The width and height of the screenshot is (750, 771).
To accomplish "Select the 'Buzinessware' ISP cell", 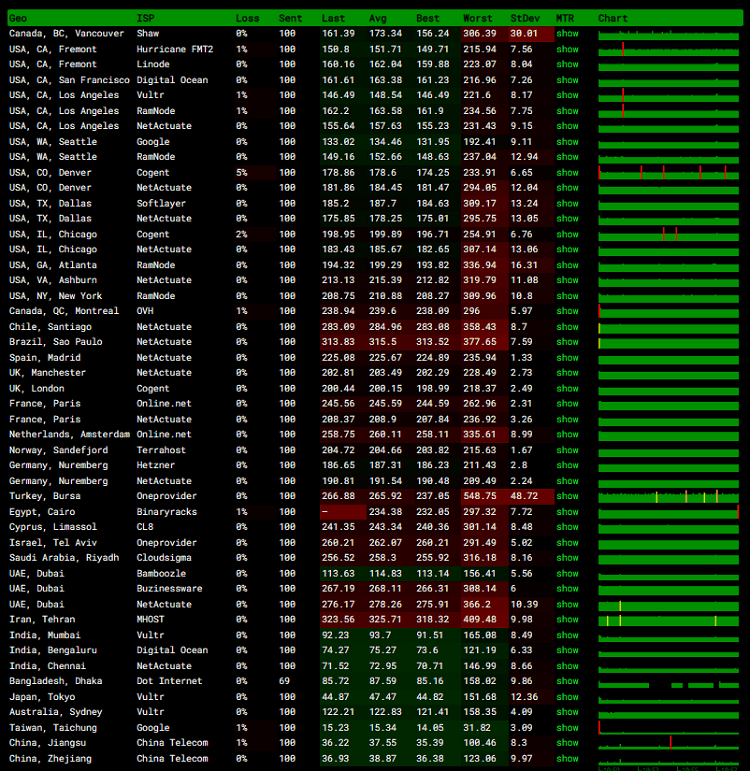I will point(169,589).
